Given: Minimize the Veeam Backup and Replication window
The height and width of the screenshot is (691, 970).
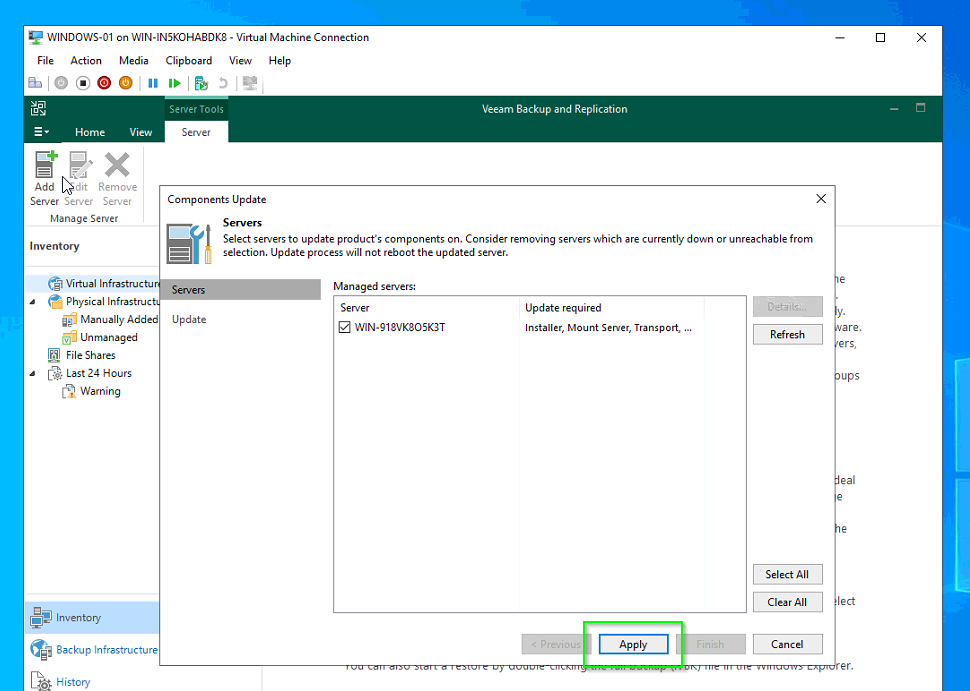Looking at the screenshot, I should point(894,108).
